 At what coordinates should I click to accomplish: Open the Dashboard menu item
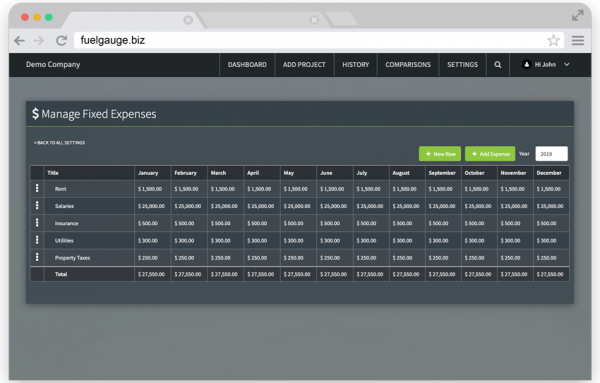click(x=247, y=65)
